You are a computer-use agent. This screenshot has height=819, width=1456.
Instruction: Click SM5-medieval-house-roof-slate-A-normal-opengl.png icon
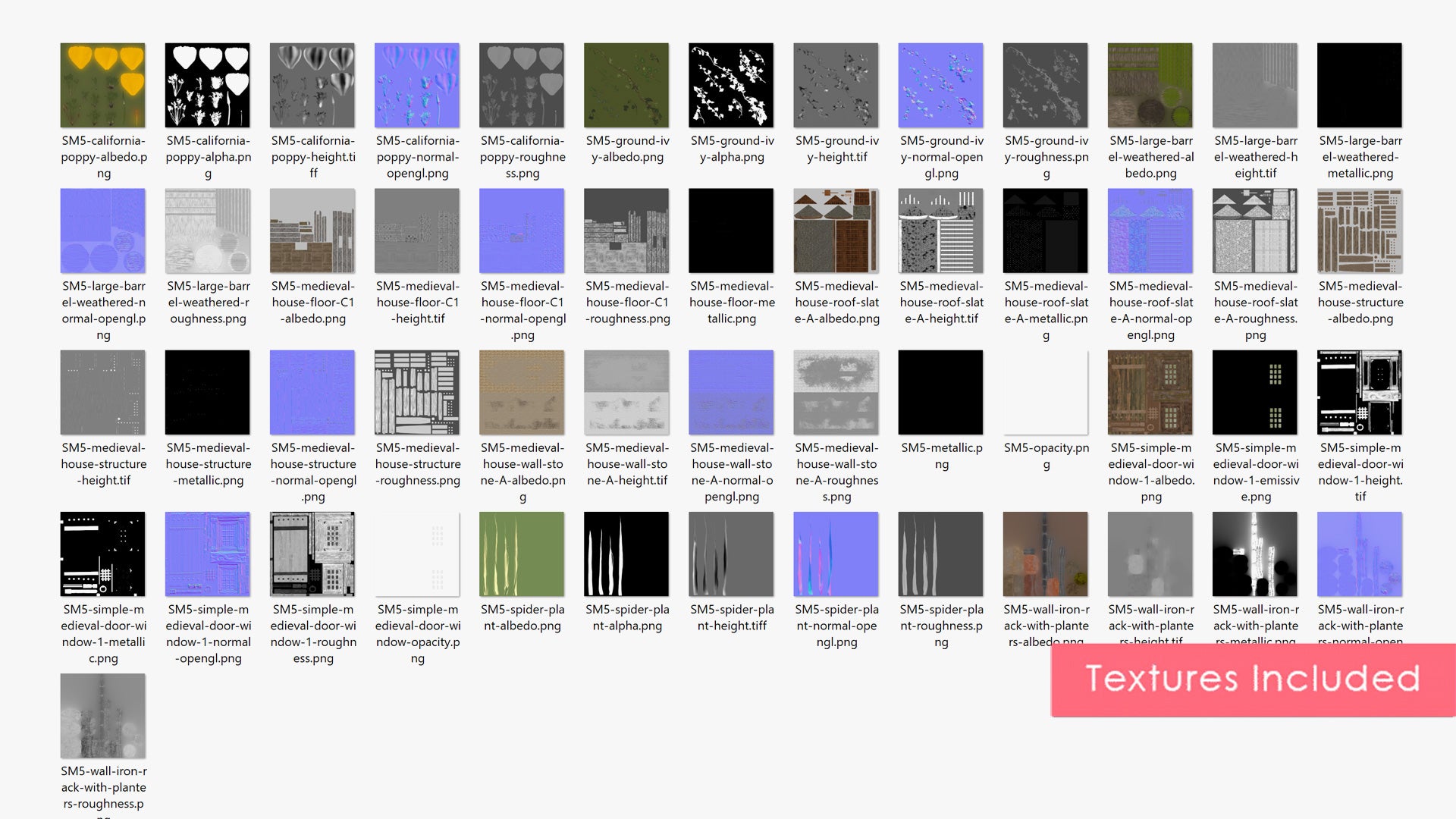[1150, 231]
